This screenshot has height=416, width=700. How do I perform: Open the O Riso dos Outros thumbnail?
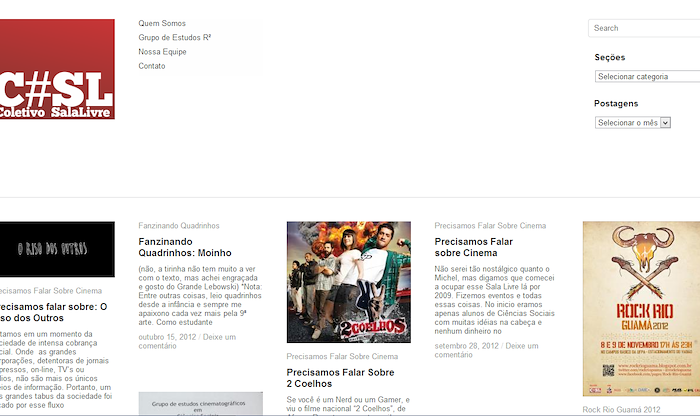tap(57, 249)
